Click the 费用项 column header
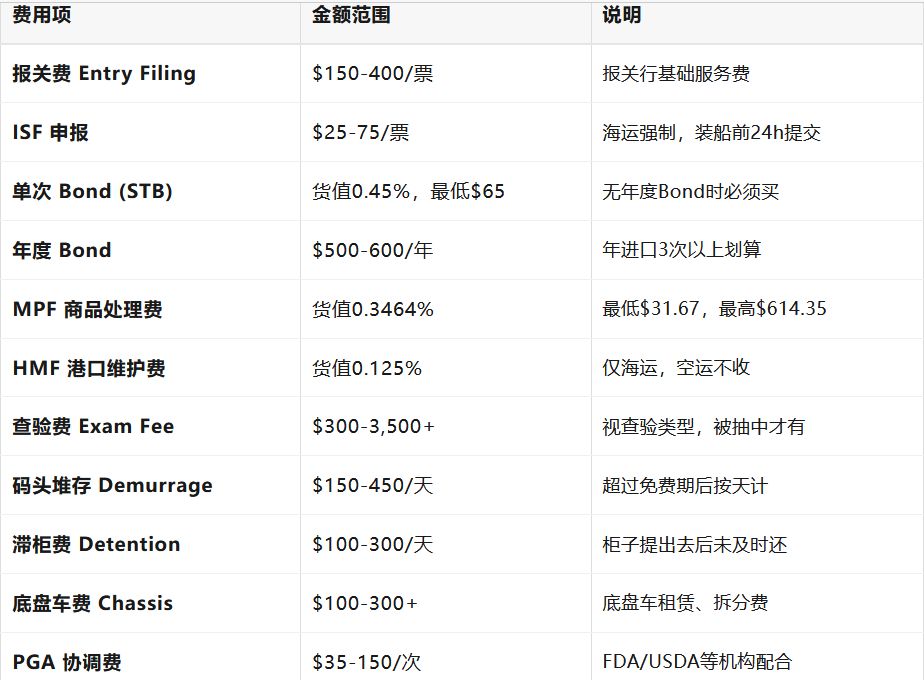 tap(42, 15)
